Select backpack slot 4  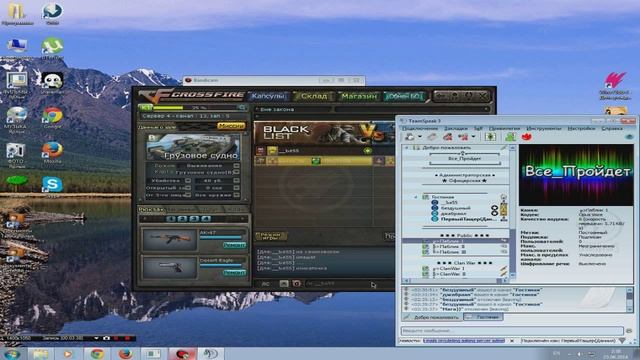(x=206, y=219)
